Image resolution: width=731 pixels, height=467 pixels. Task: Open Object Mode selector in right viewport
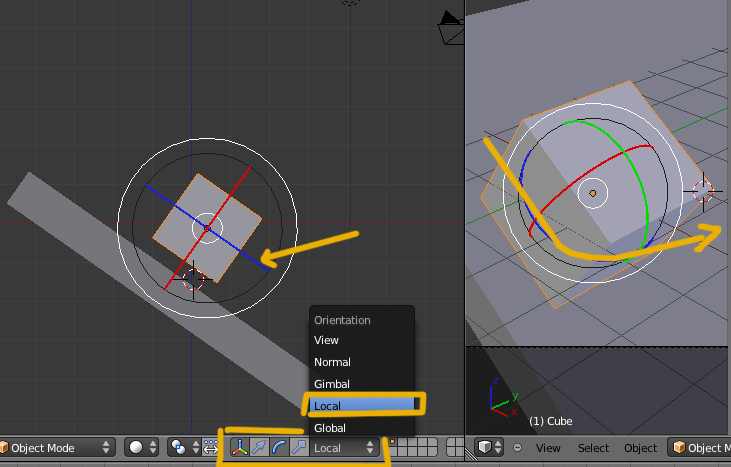pyautogui.click(x=699, y=448)
